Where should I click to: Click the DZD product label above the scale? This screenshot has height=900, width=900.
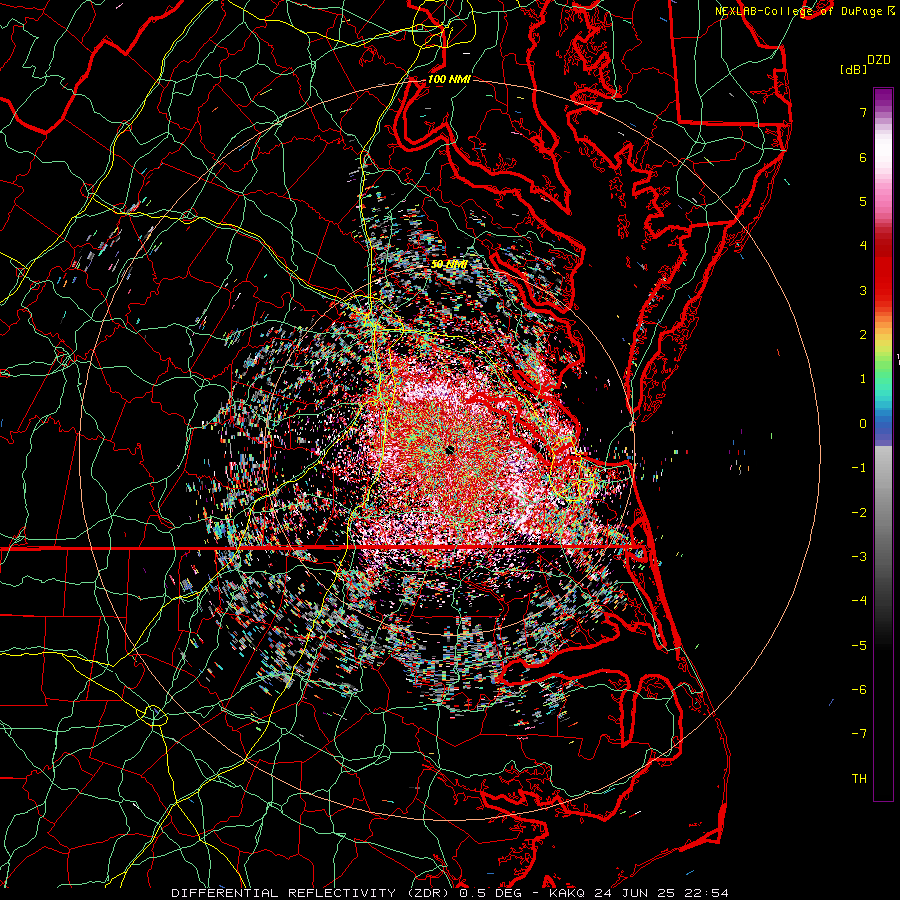[x=878, y=60]
